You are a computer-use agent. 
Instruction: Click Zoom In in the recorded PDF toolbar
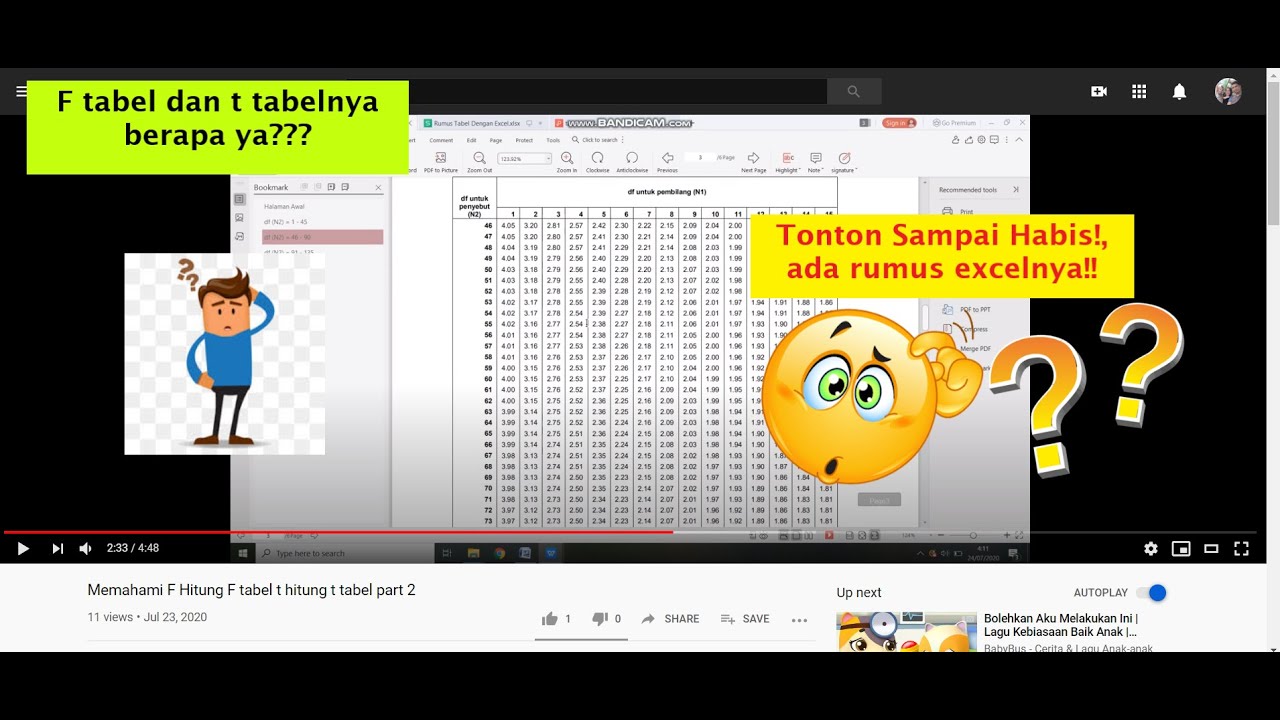pyautogui.click(x=567, y=162)
